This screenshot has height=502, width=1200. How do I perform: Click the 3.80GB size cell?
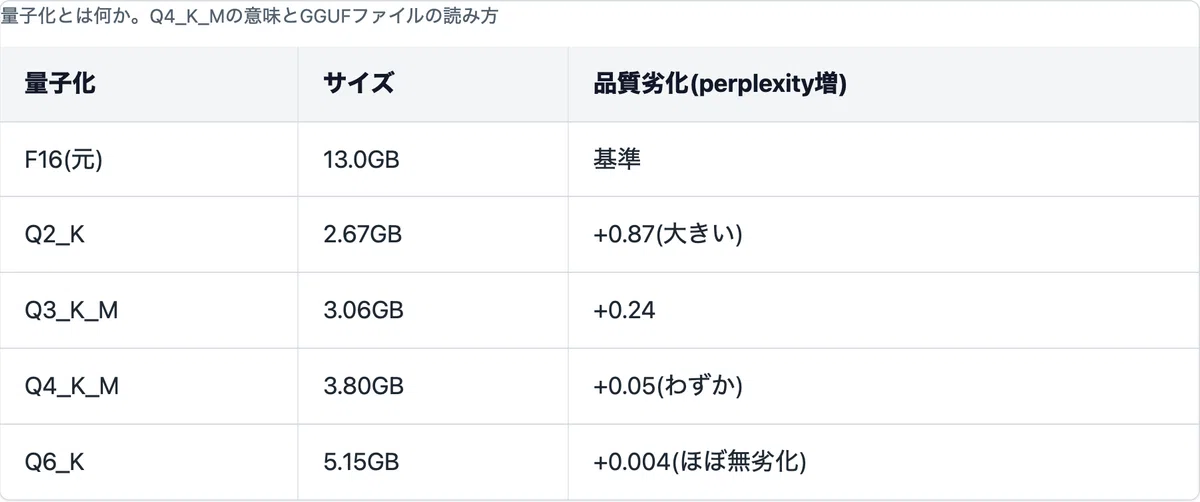(363, 386)
